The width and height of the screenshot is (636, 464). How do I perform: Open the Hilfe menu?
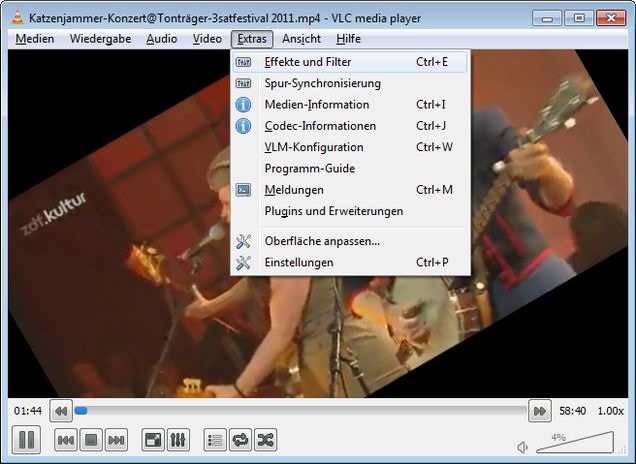click(348, 39)
